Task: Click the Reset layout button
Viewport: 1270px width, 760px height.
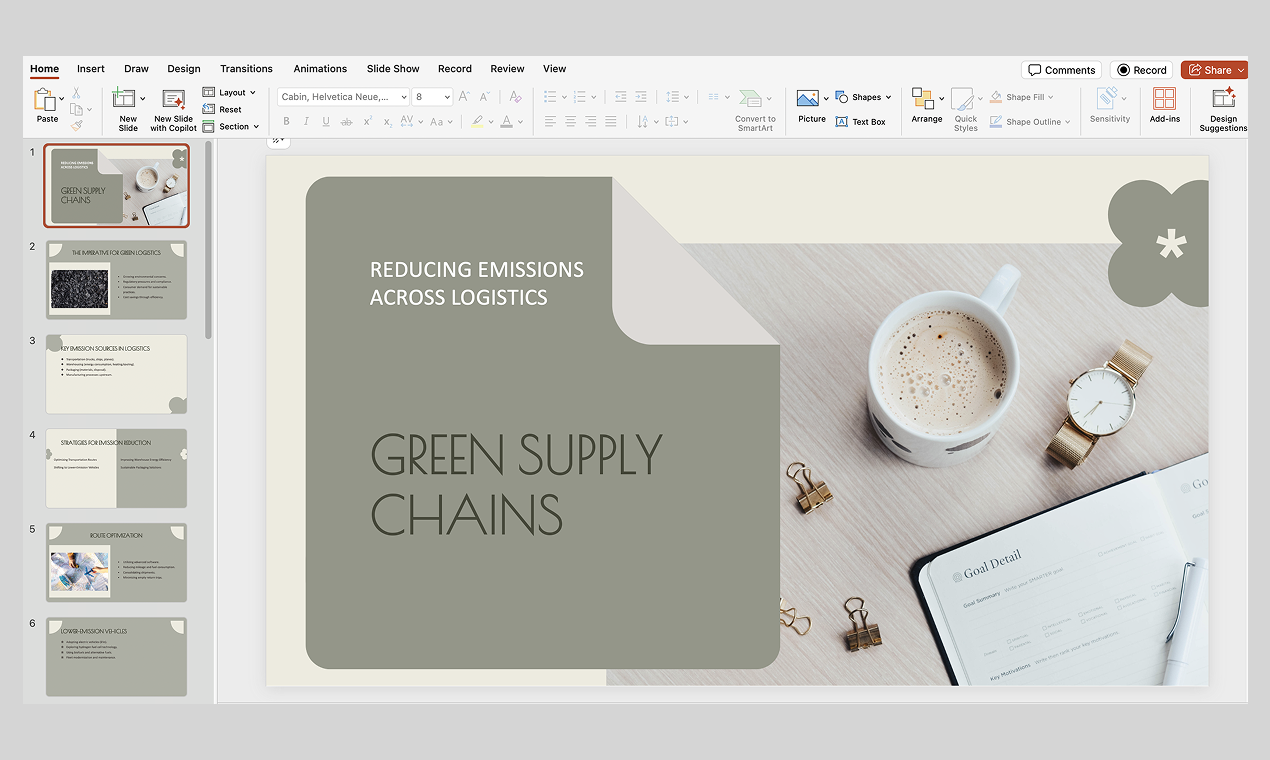Action: point(227,109)
